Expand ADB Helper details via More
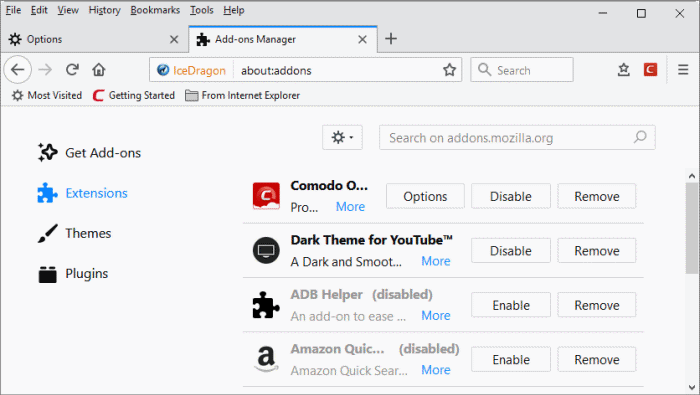The image size is (700, 395). pyautogui.click(x=436, y=316)
